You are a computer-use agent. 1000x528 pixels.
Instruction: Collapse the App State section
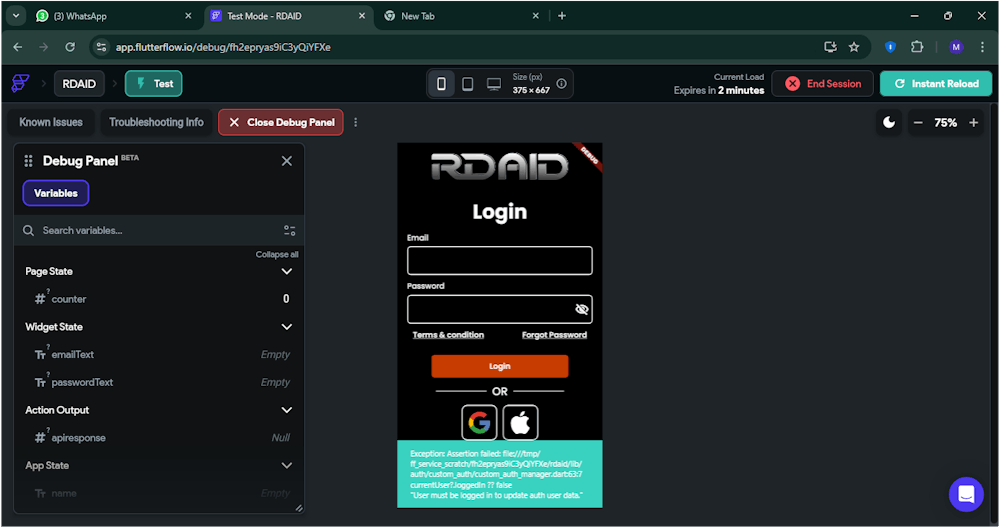point(287,466)
